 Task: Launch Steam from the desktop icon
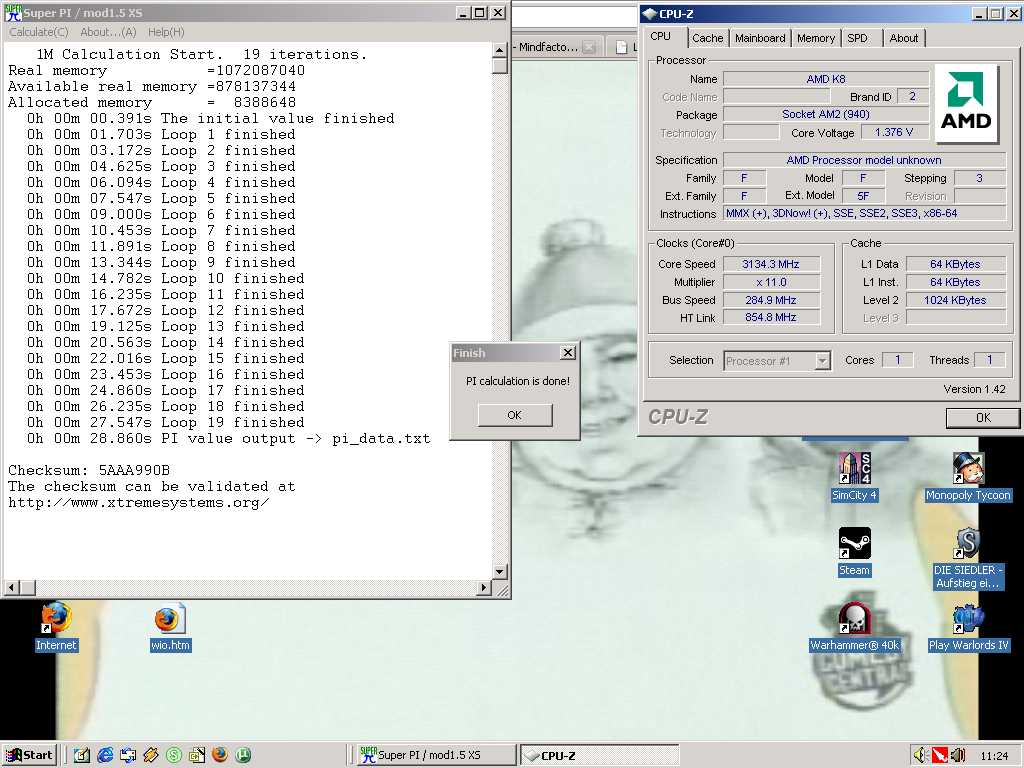pyautogui.click(x=854, y=551)
